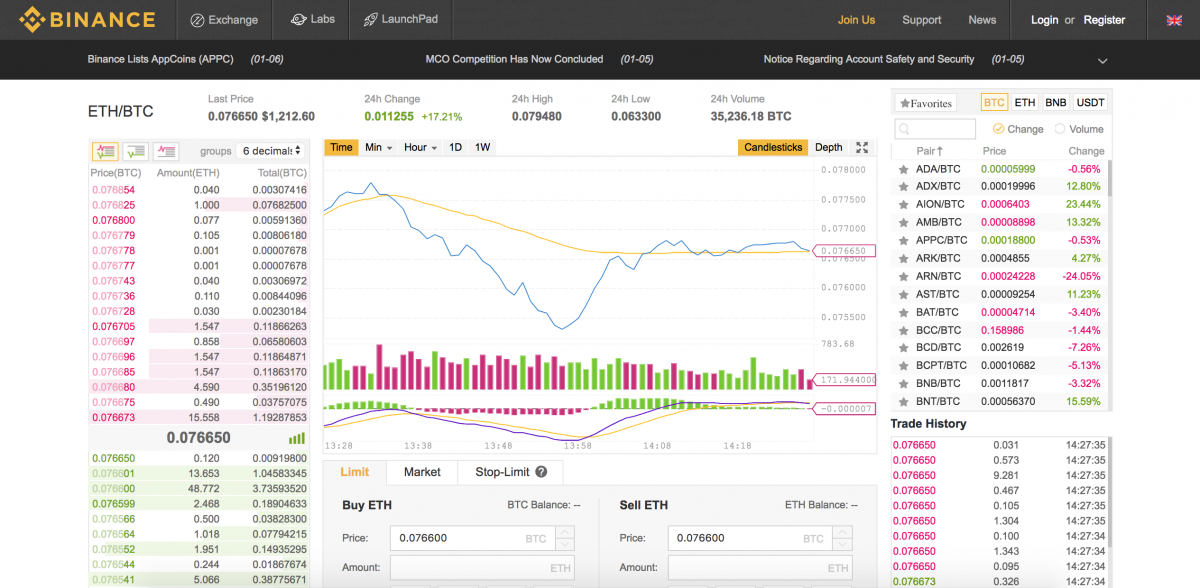This screenshot has width=1200, height=588.
Task: Click the Binance logo
Action: pos(88,19)
